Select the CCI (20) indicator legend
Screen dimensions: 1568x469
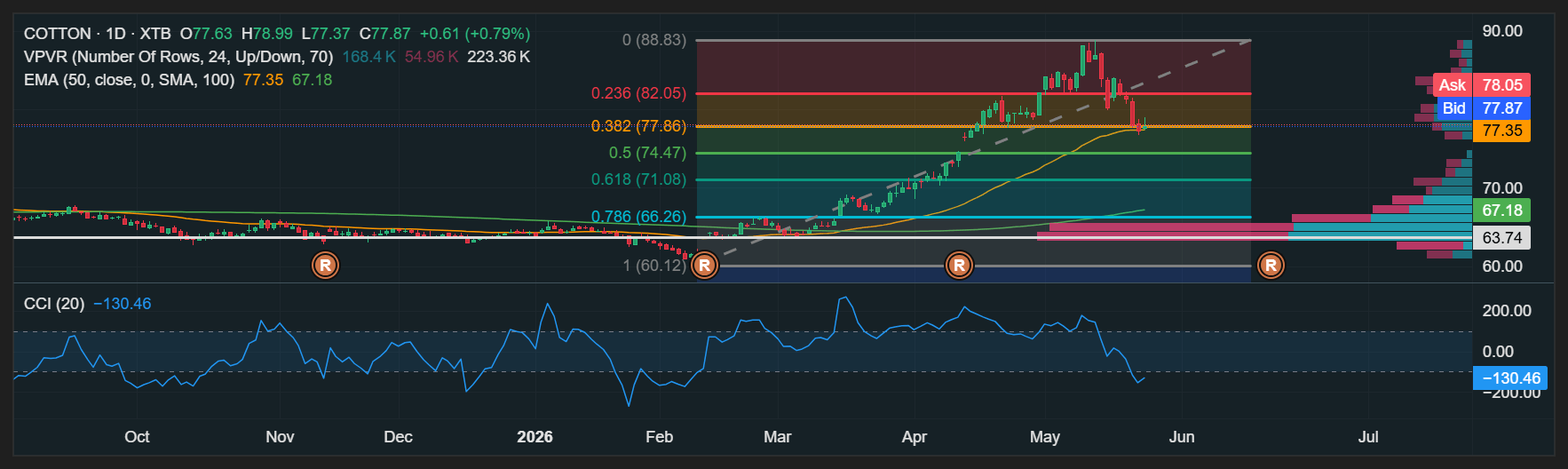(54, 304)
